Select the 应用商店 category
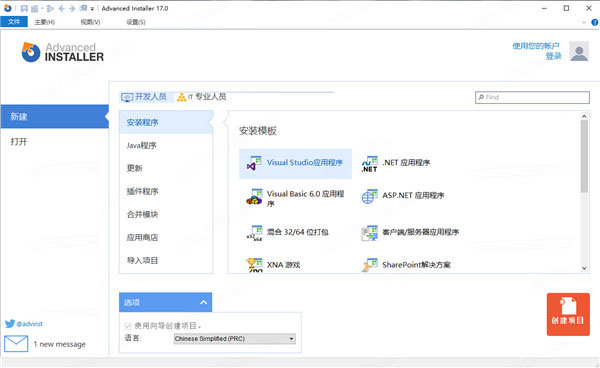Viewport: 600px width, 368px height. (x=166, y=237)
